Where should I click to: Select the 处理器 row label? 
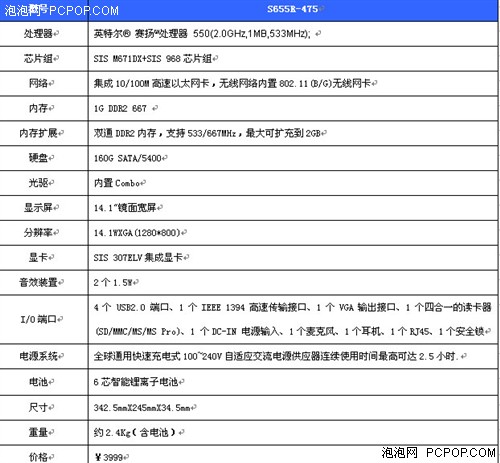point(38,34)
